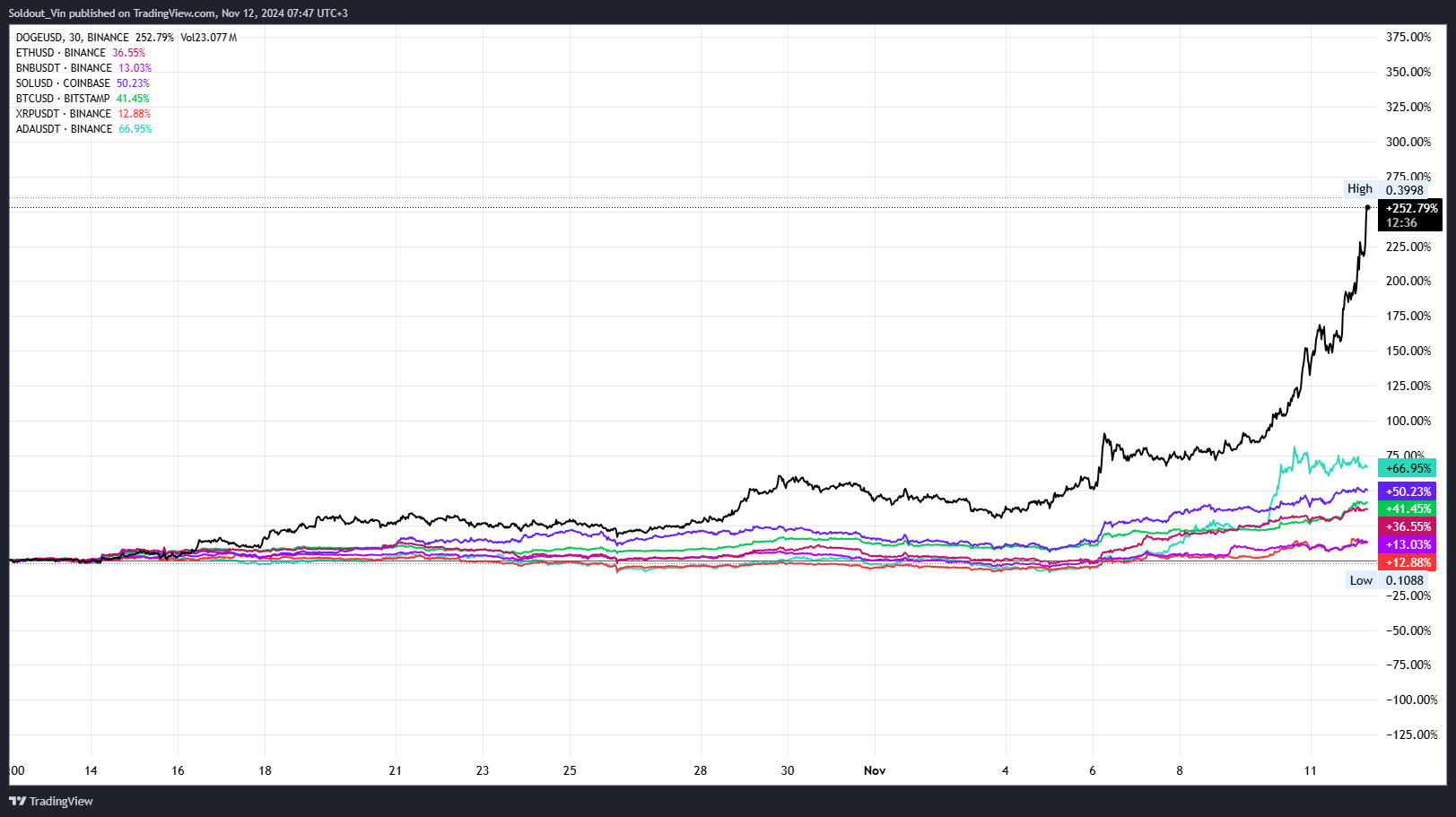Screen dimensions: 1456x817
Task: Click the 14 date label on time axis
Action: (x=91, y=770)
